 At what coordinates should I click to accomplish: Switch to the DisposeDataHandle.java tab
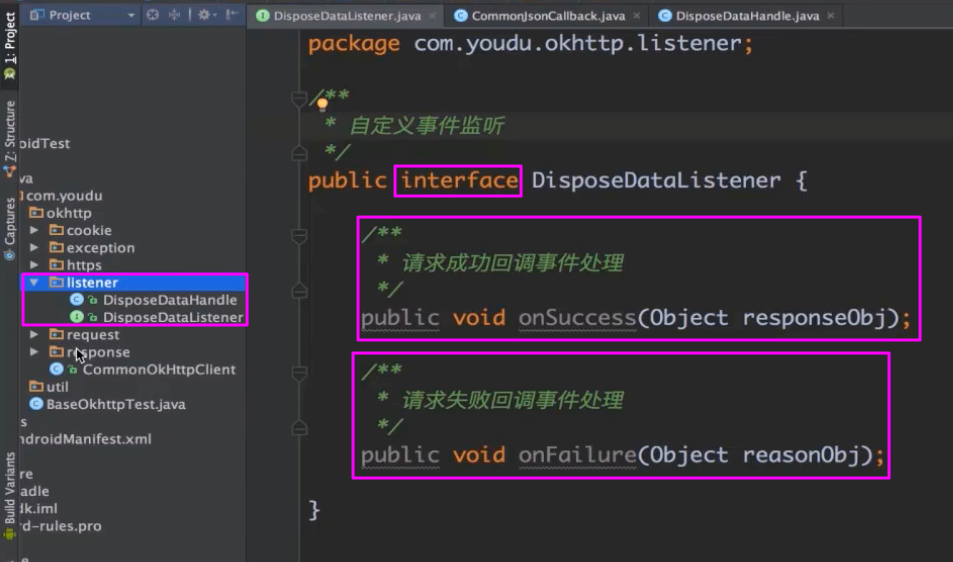748,16
